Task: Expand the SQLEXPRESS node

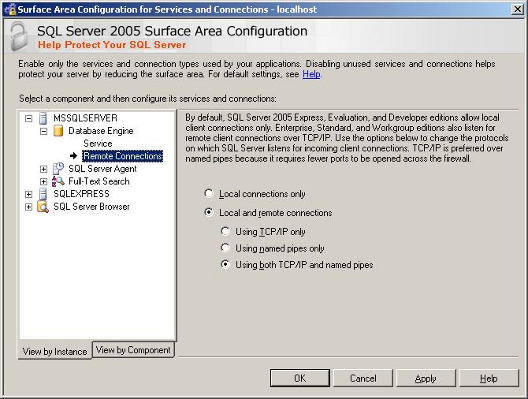Action: coord(29,194)
